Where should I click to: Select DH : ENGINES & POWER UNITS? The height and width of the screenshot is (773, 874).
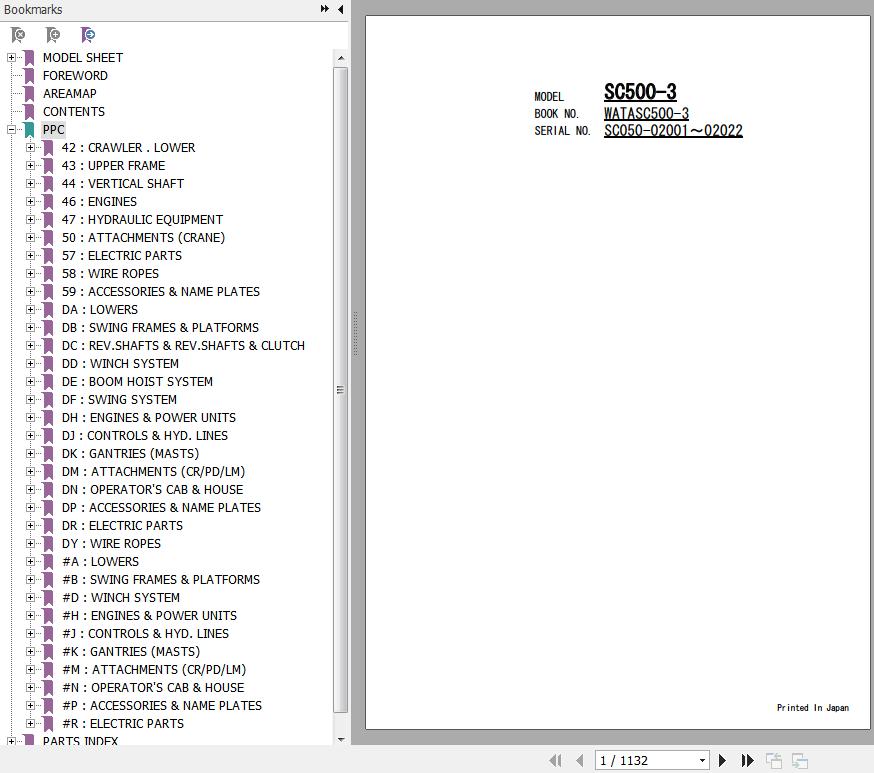(x=149, y=417)
